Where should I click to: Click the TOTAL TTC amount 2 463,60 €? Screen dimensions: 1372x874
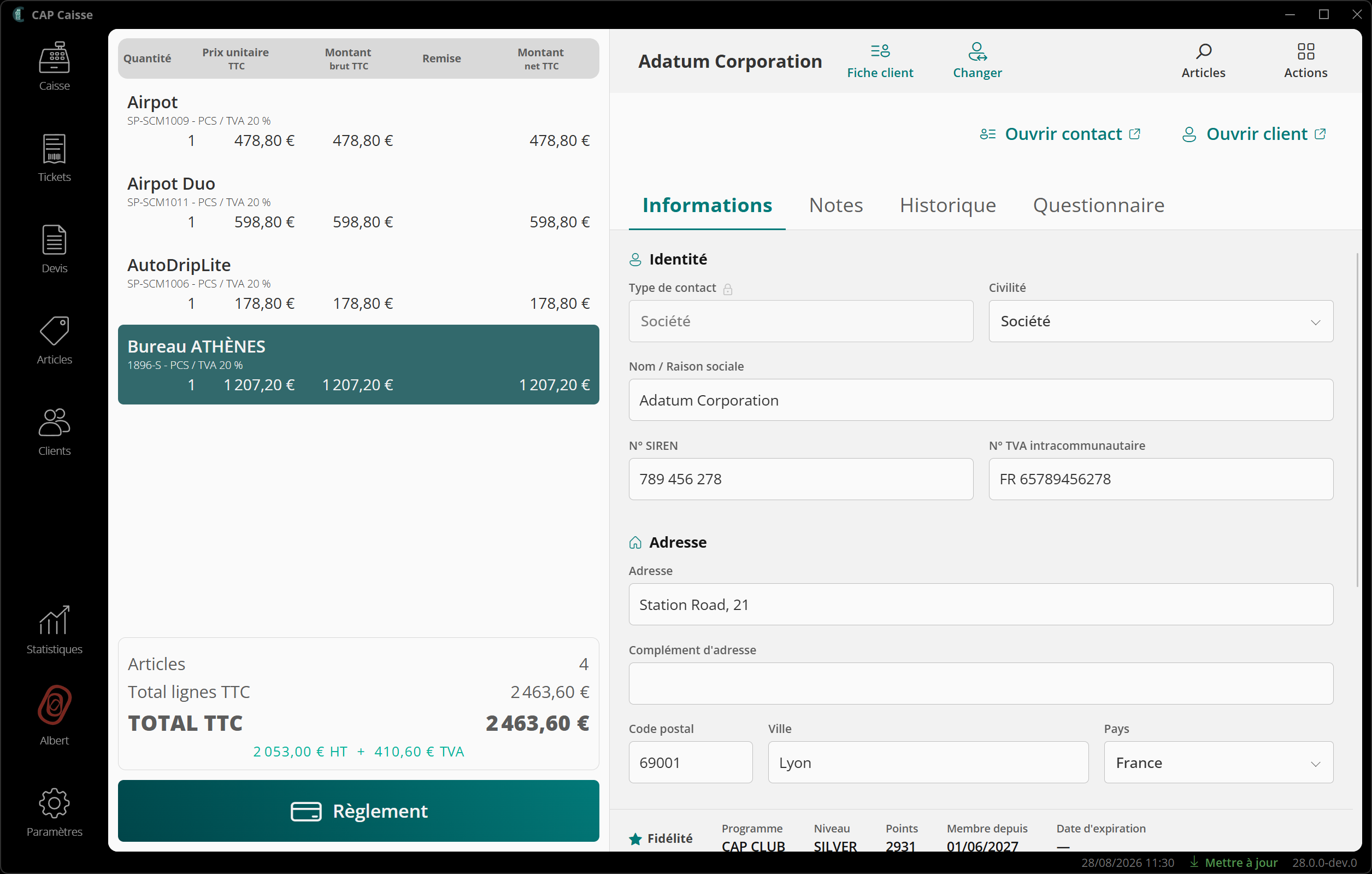click(537, 724)
